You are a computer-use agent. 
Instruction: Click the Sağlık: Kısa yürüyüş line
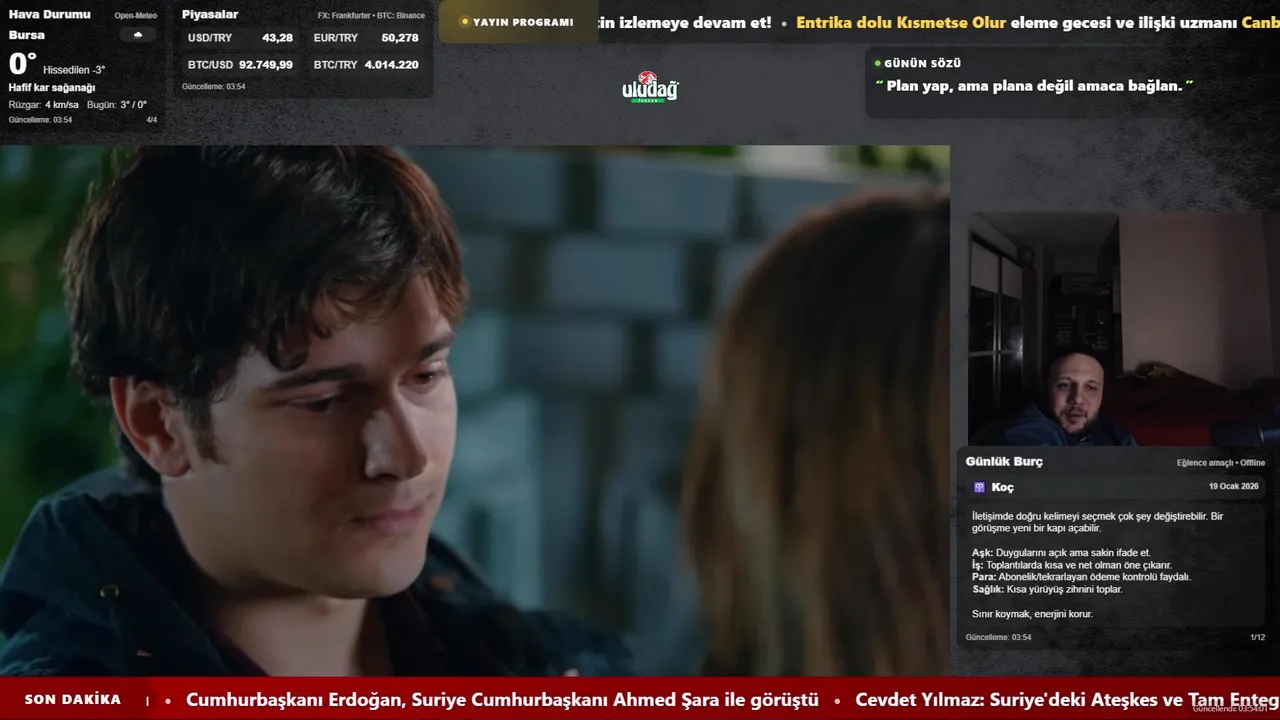(x=1047, y=589)
